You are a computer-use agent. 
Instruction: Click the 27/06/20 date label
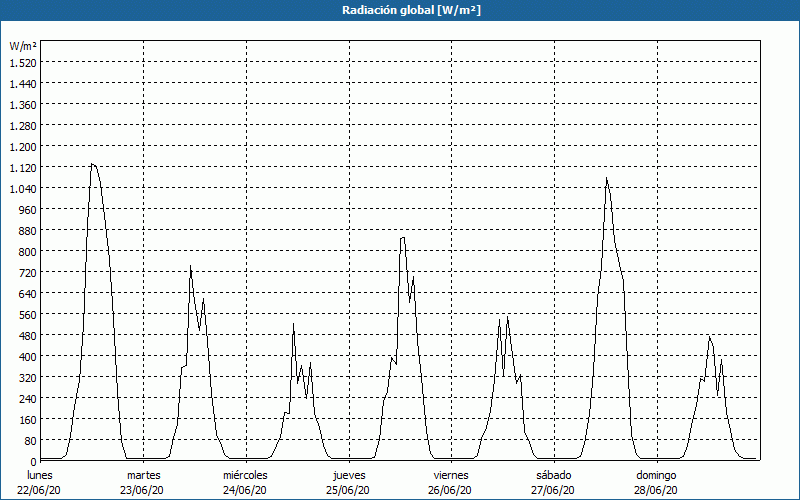553,490
